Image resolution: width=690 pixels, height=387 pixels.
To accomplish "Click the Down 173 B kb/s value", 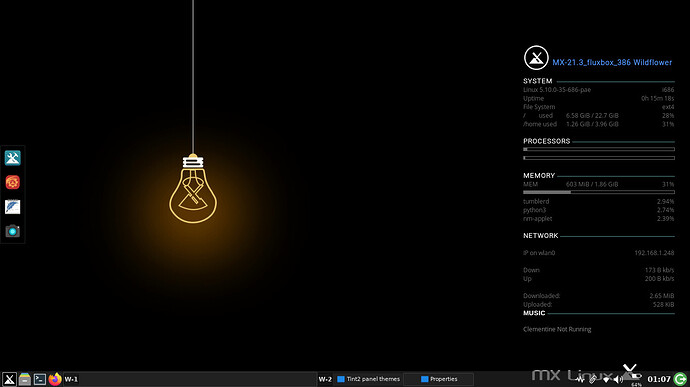I will point(660,270).
